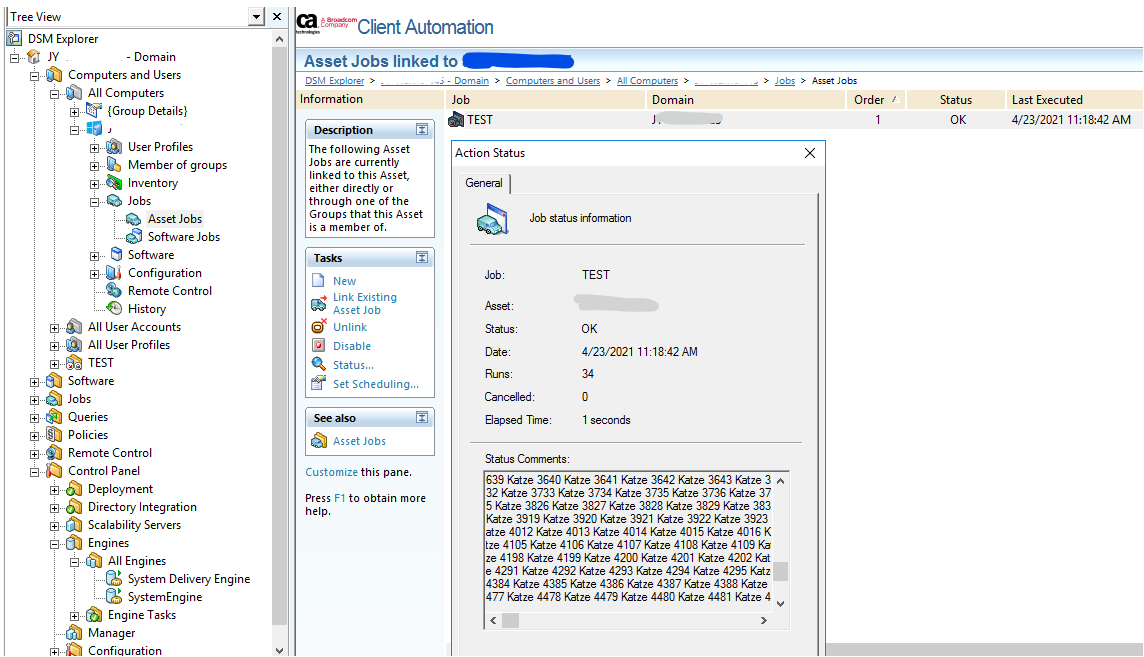Click the DSM Explorer root icon
Screen dimensions: 1144x657
(x=14, y=39)
